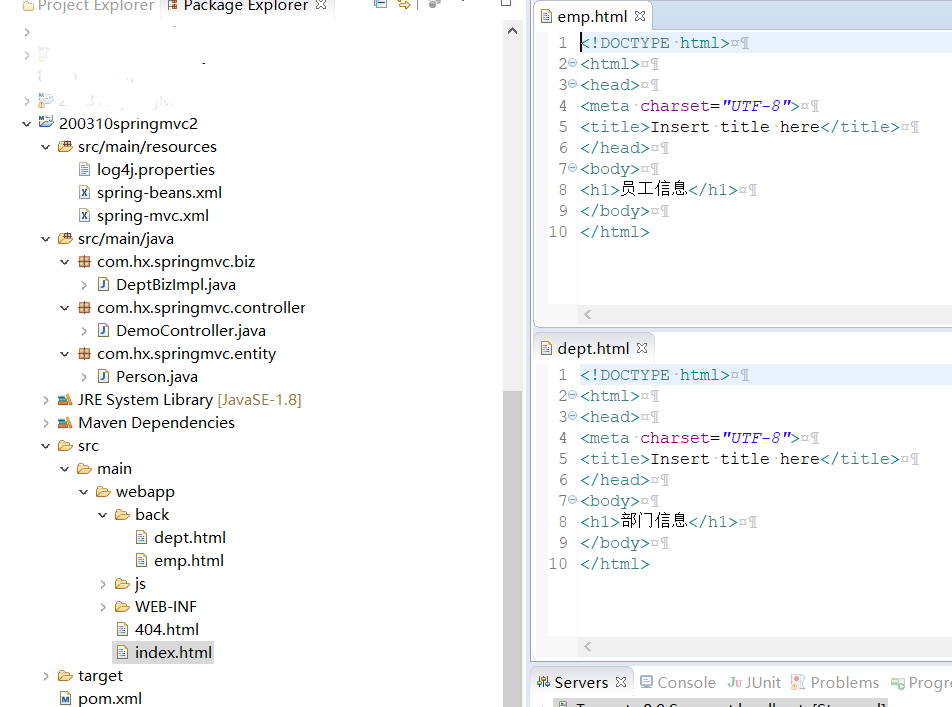Open the Console view tab
Screen dimensions: 952x707
(x=678, y=683)
